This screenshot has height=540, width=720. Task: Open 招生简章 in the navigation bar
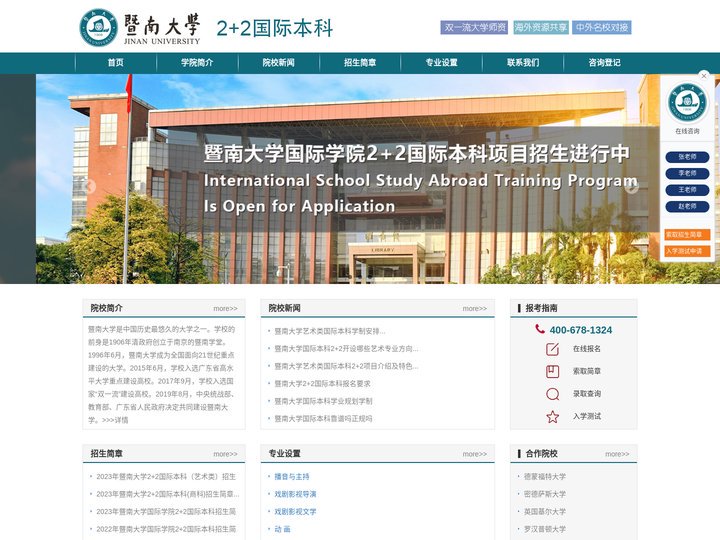click(x=360, y=63)
